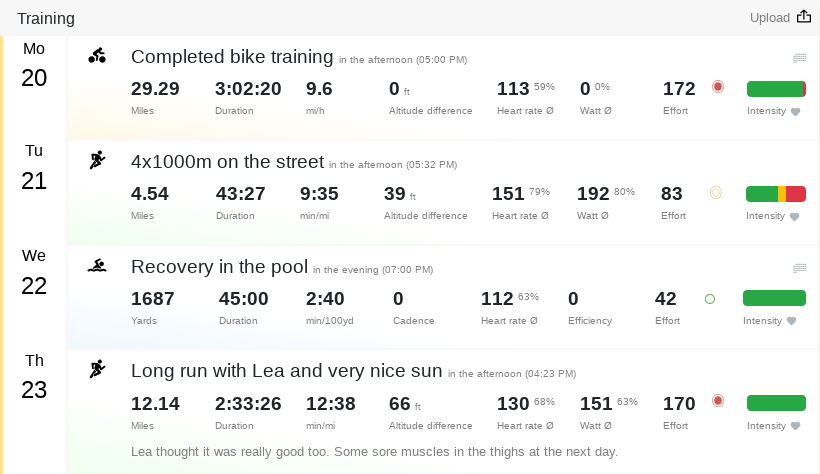820x474 pixels.
Task: Click the grid icon on pool recovery row
Action: pos(799,268)
